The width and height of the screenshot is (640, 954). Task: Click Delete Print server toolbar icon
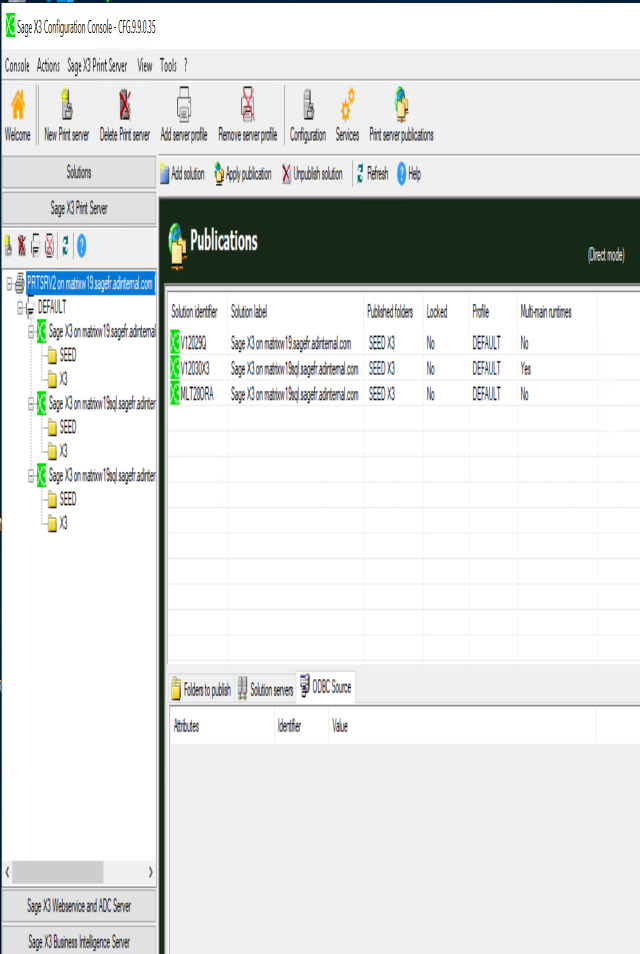point(124,105)
